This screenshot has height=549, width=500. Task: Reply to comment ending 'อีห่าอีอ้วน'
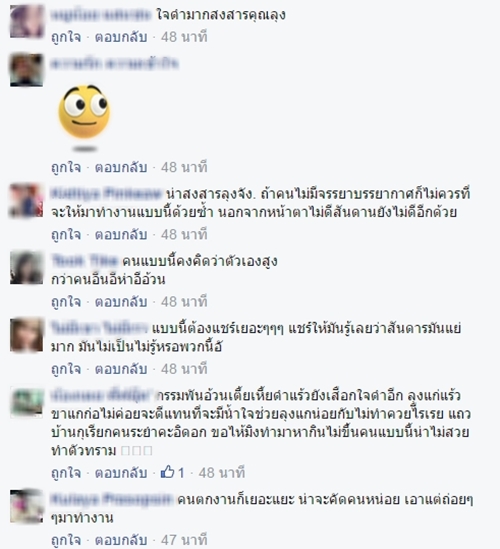pos(121,301)
